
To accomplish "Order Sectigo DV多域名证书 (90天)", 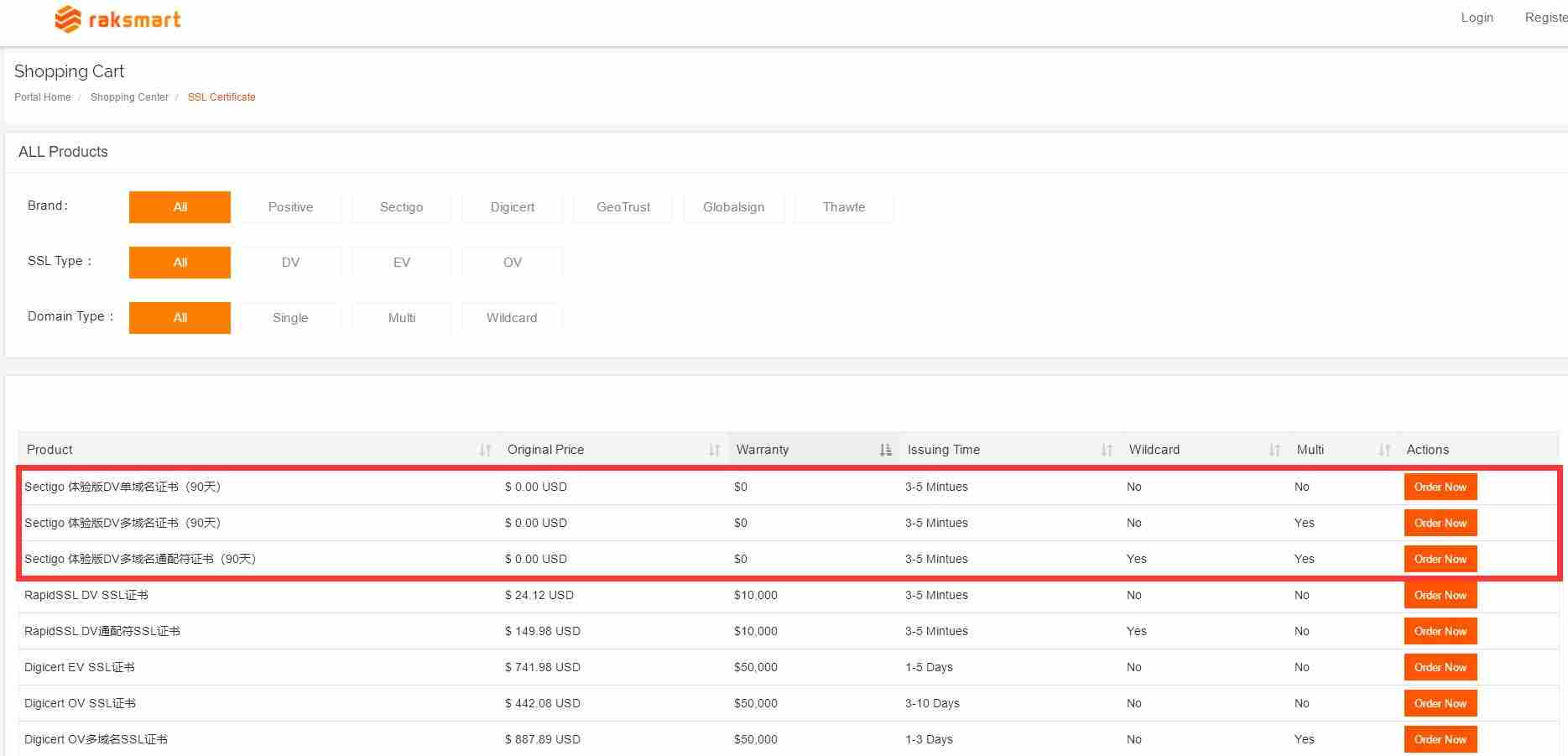I will click(1440, 523).
